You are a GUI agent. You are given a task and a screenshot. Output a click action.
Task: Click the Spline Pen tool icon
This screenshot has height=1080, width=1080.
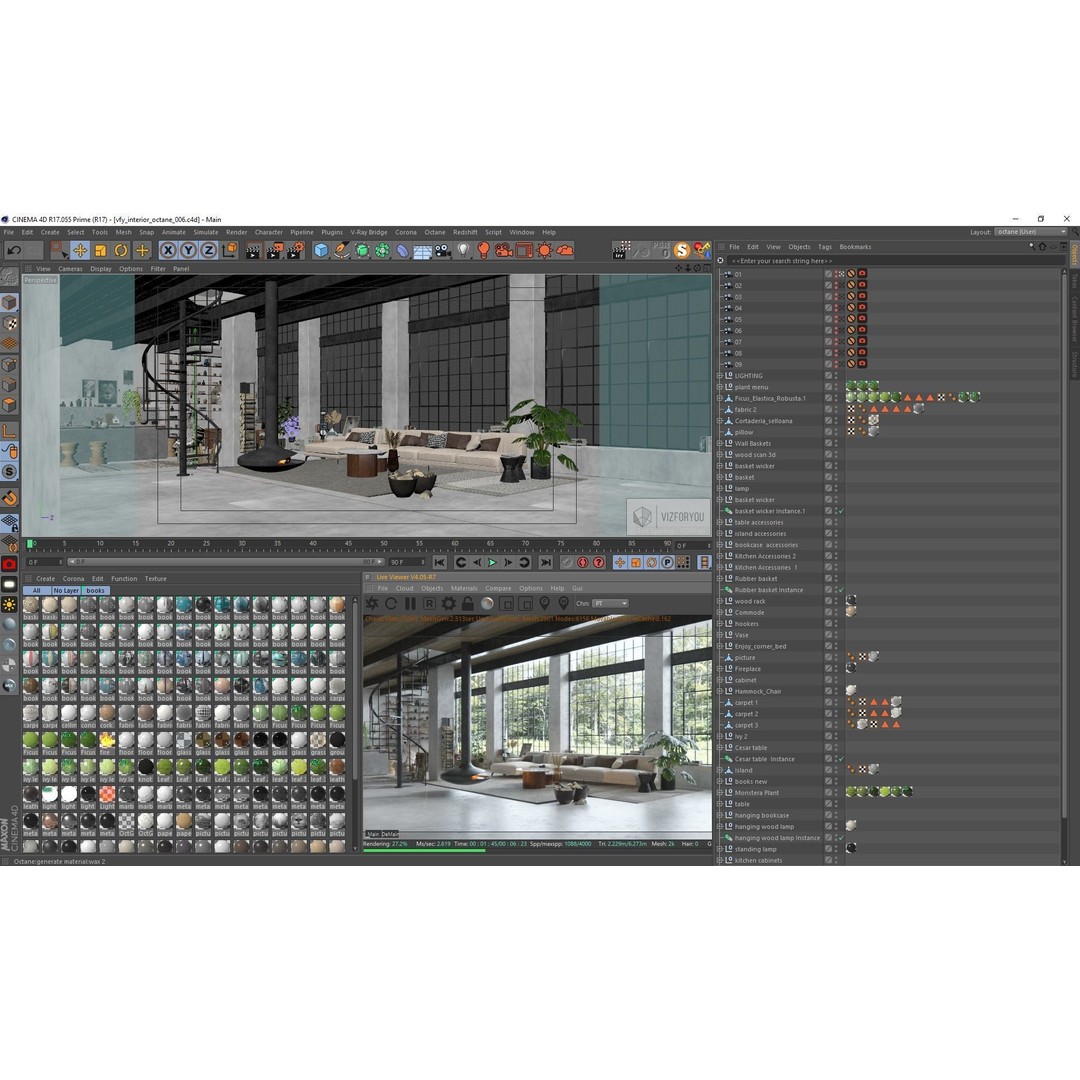[x=342, y=251]
